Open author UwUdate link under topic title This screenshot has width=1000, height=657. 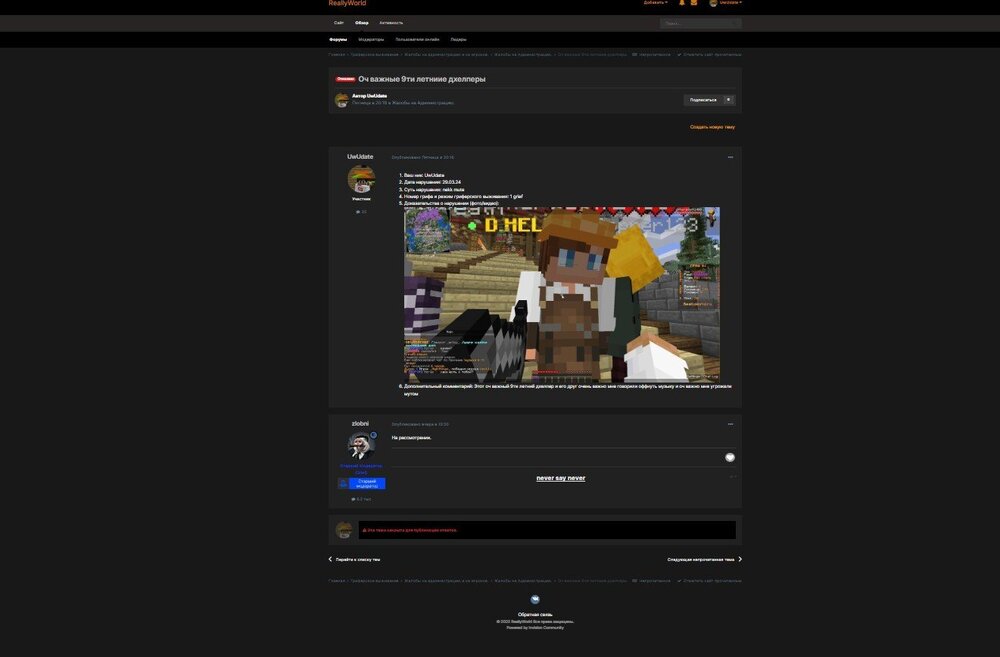click(x=377, y=96)
